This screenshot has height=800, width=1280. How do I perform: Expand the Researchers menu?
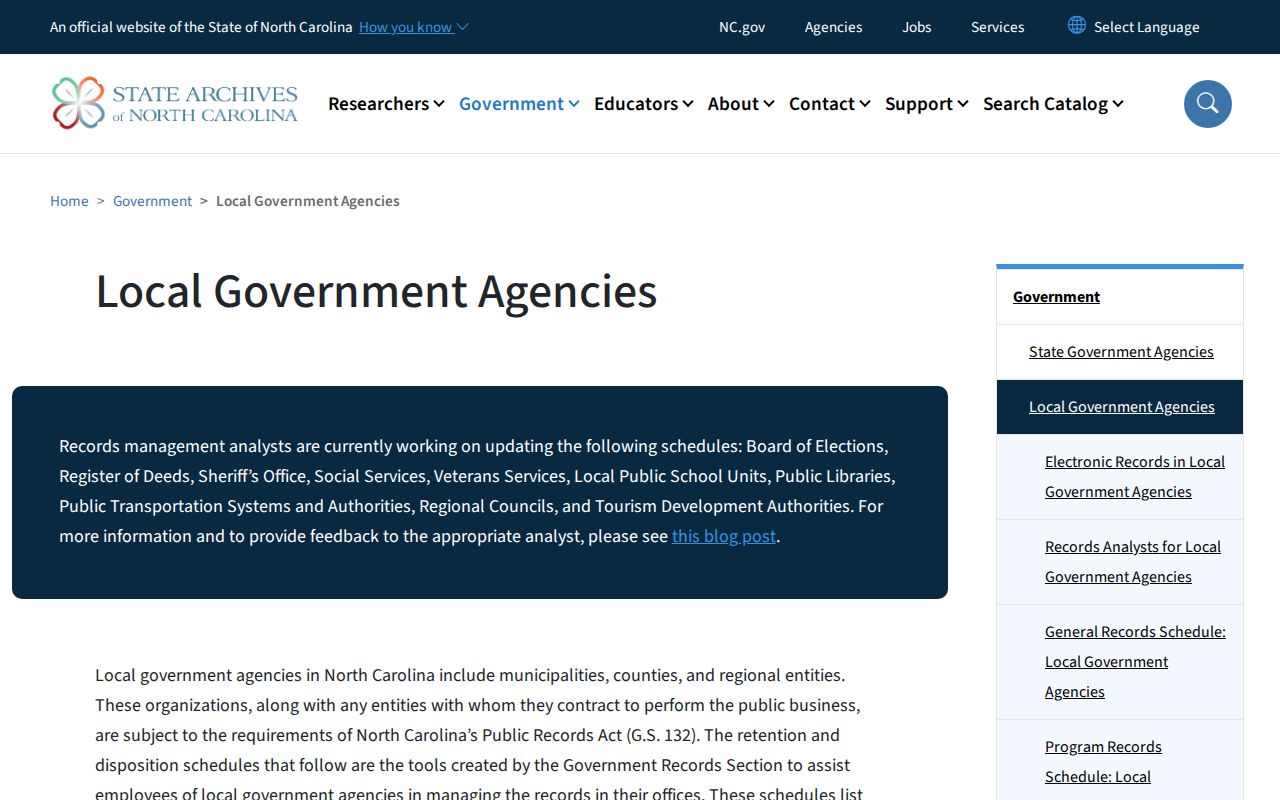coord(386,104)
